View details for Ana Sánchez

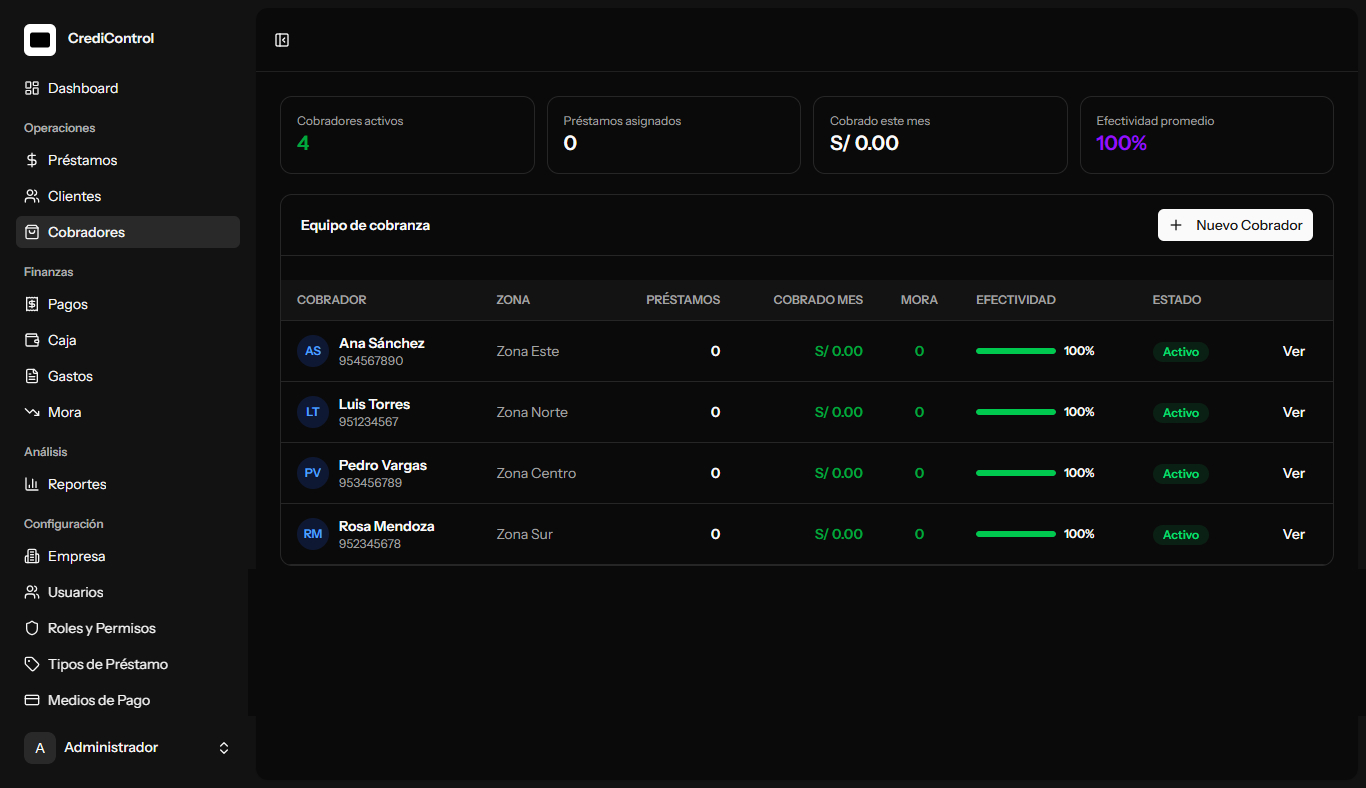click(x=1294, y=351)
